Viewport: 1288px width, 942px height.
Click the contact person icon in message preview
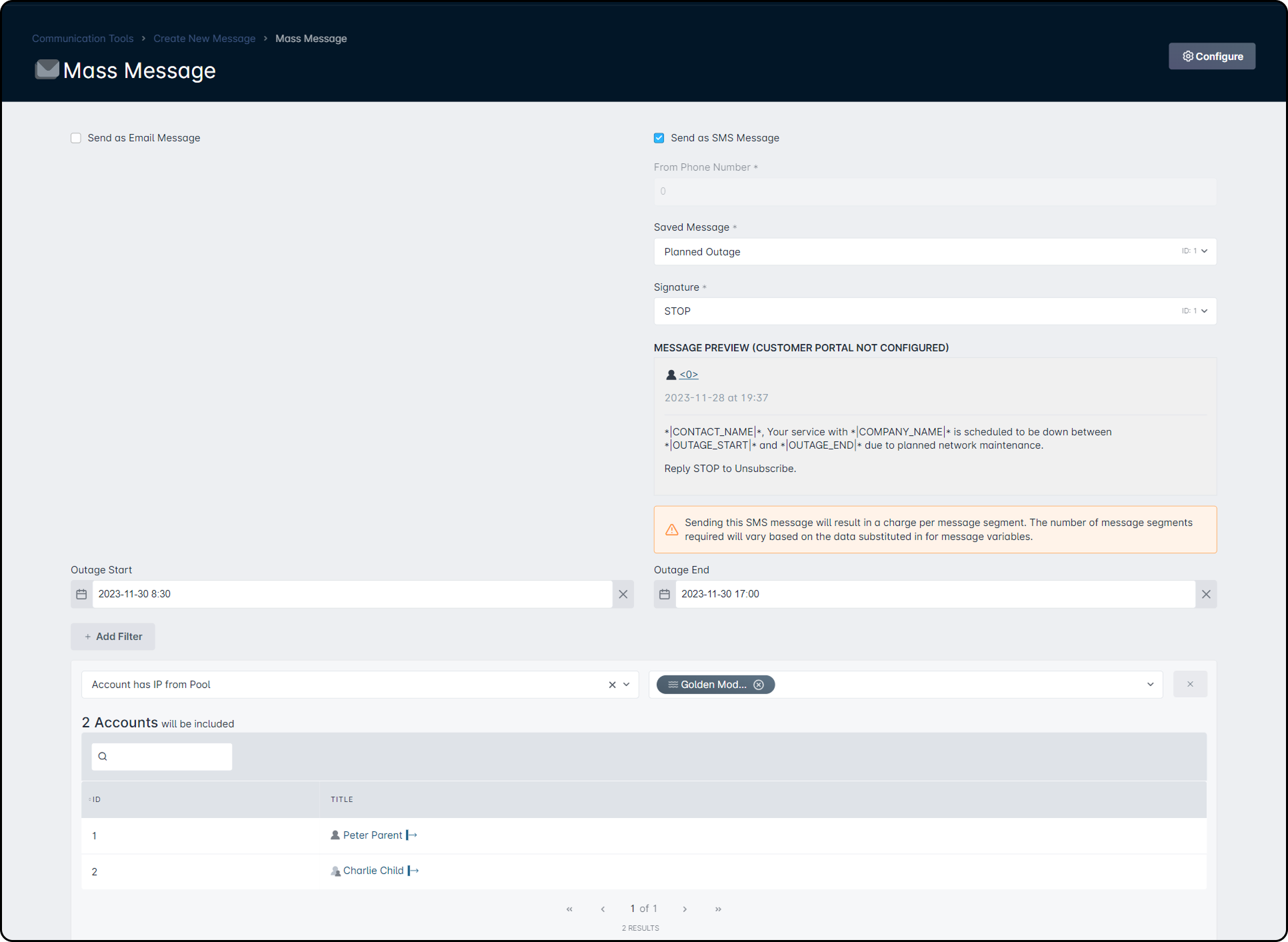coord(671,375)
